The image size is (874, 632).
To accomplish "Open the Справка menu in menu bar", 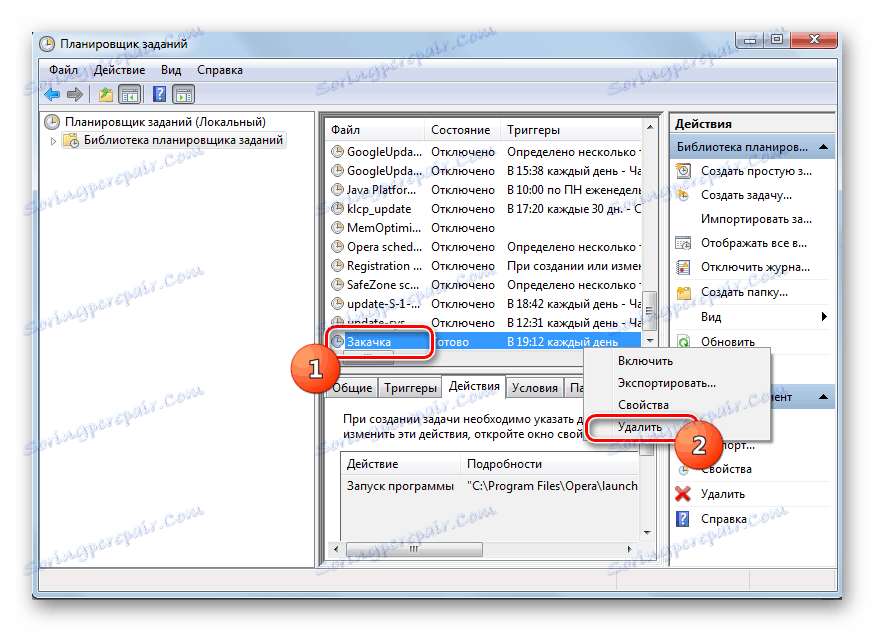I will point(220,70).
